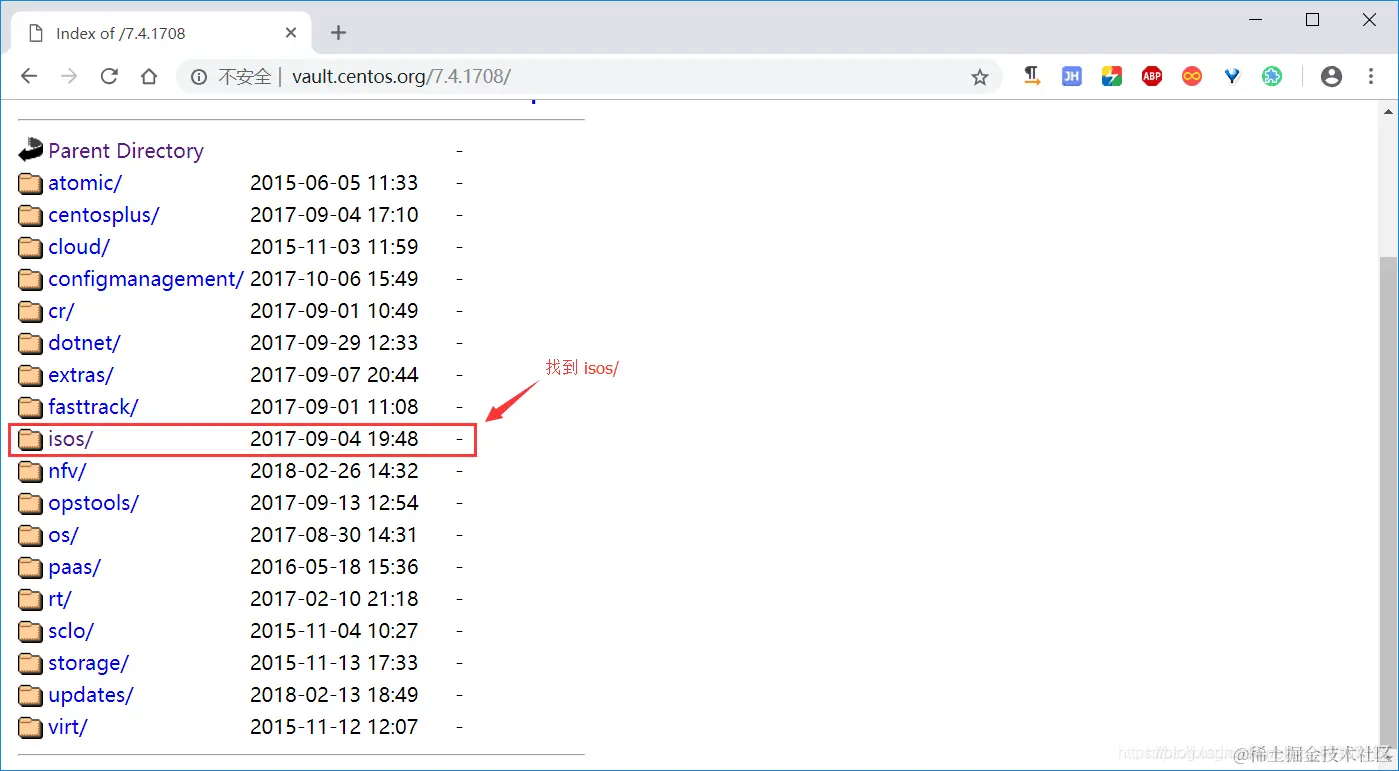This screenshot has height=771, width=1399.
Task: Open the rt/ directory
Action: [x=60, y=599]
